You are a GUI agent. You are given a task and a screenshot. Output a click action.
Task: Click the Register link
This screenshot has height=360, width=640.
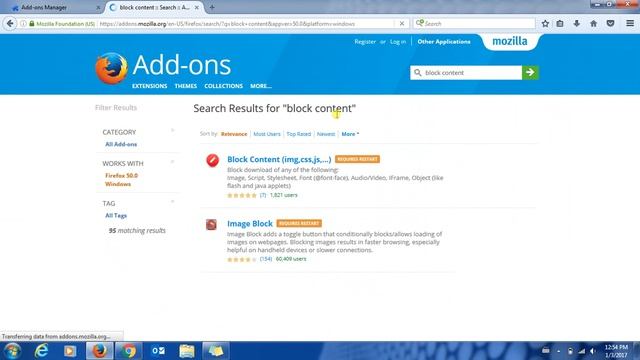(x=365, y=42)
